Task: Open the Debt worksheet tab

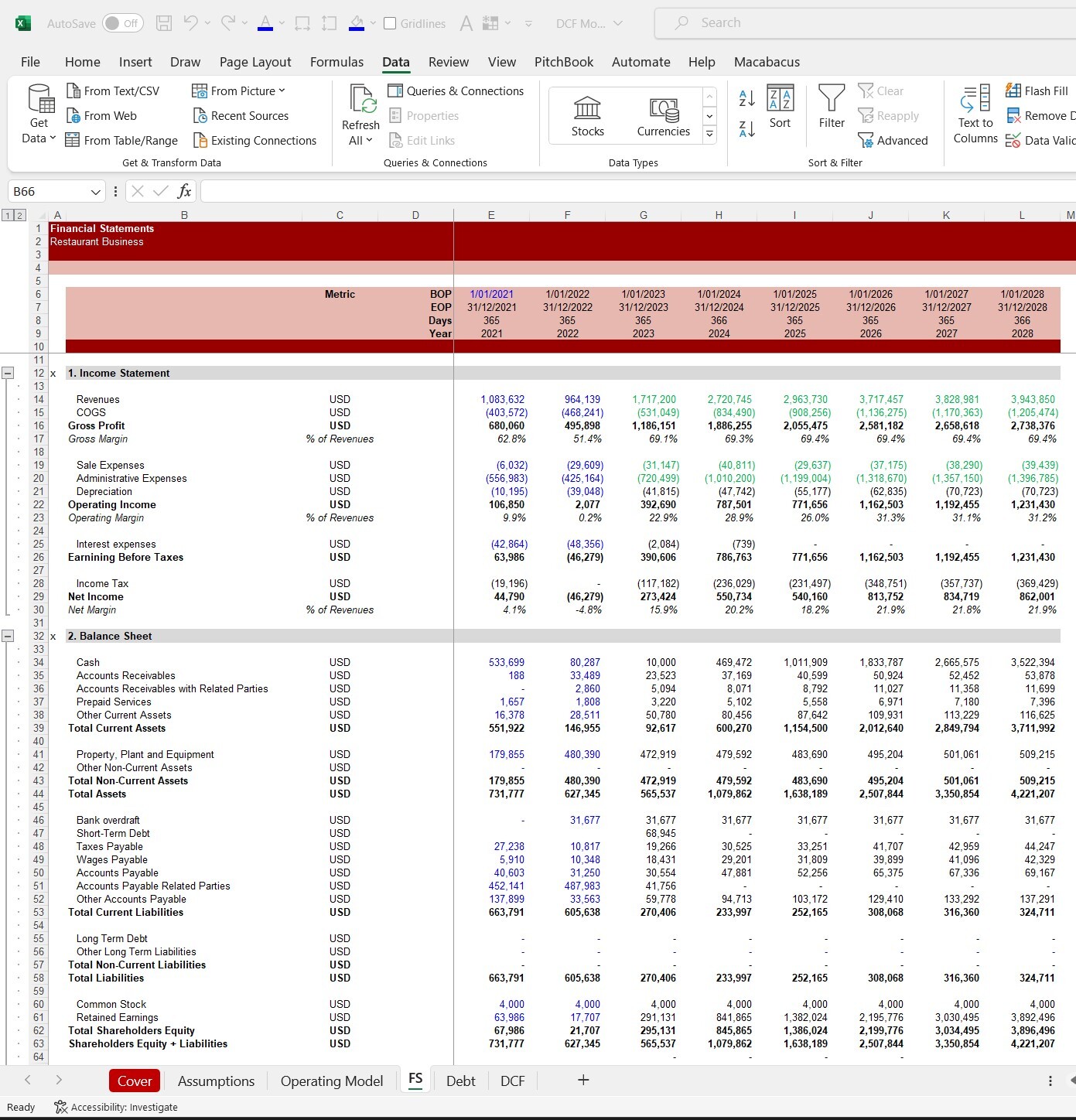Action: click(460, 1080)
